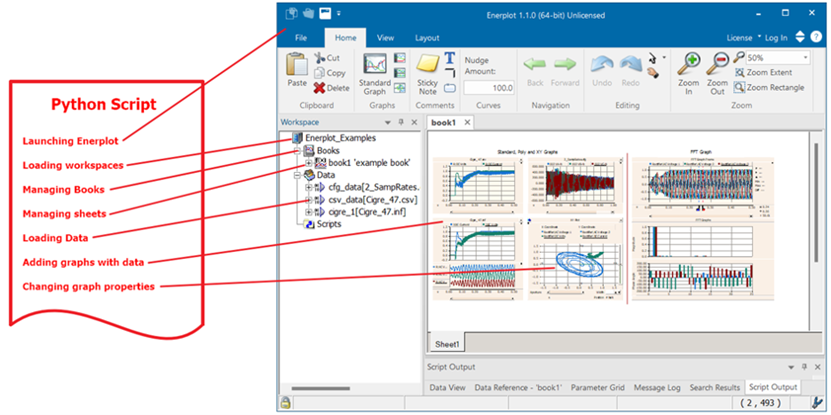Screen dimensions: 831x415
Task: Click the Paste clipboard icon
Action: pos(297,65)
